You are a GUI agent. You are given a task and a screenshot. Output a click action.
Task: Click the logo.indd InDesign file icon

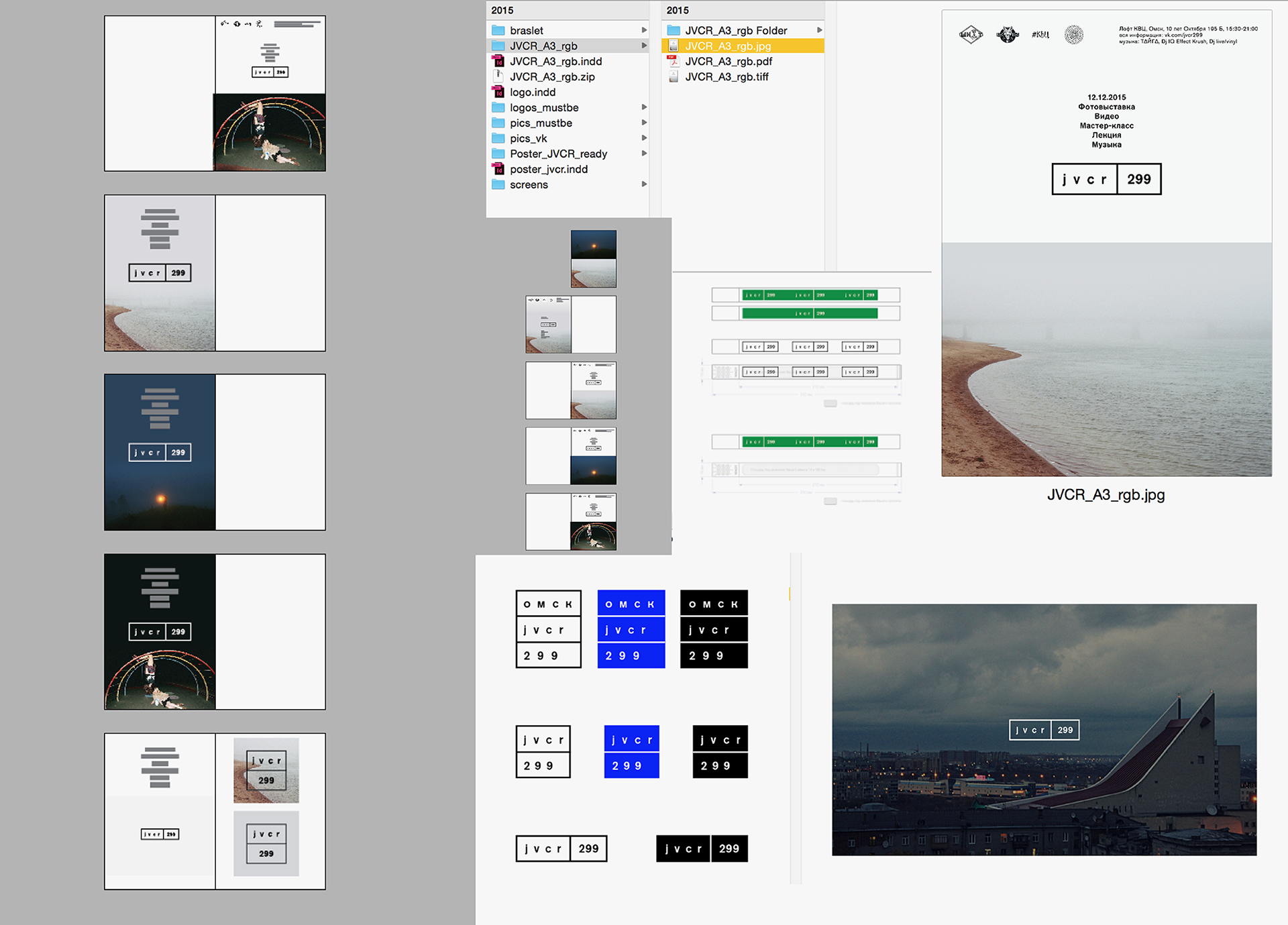click(x=498, y=92)
